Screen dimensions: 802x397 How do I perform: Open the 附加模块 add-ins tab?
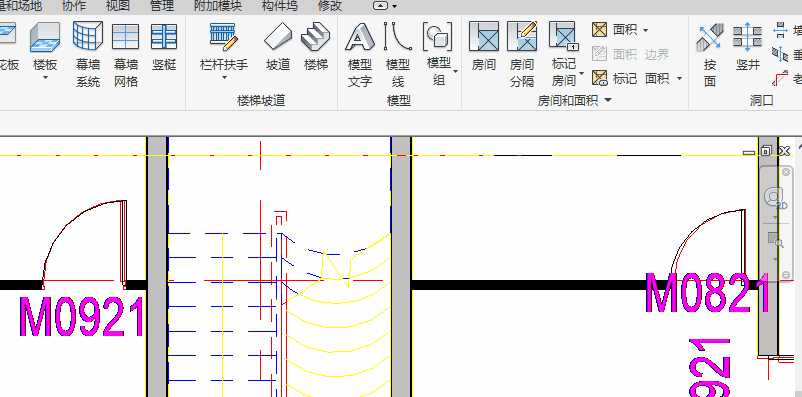[218, 6]
